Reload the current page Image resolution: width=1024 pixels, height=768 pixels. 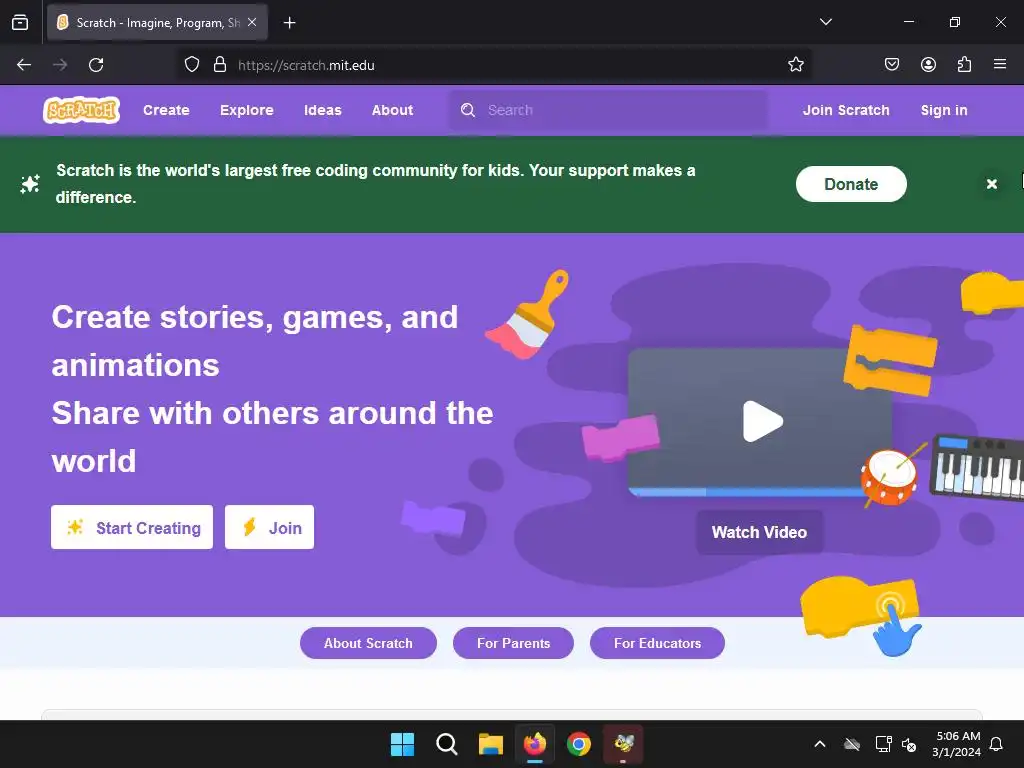click(x=96, y=65)
